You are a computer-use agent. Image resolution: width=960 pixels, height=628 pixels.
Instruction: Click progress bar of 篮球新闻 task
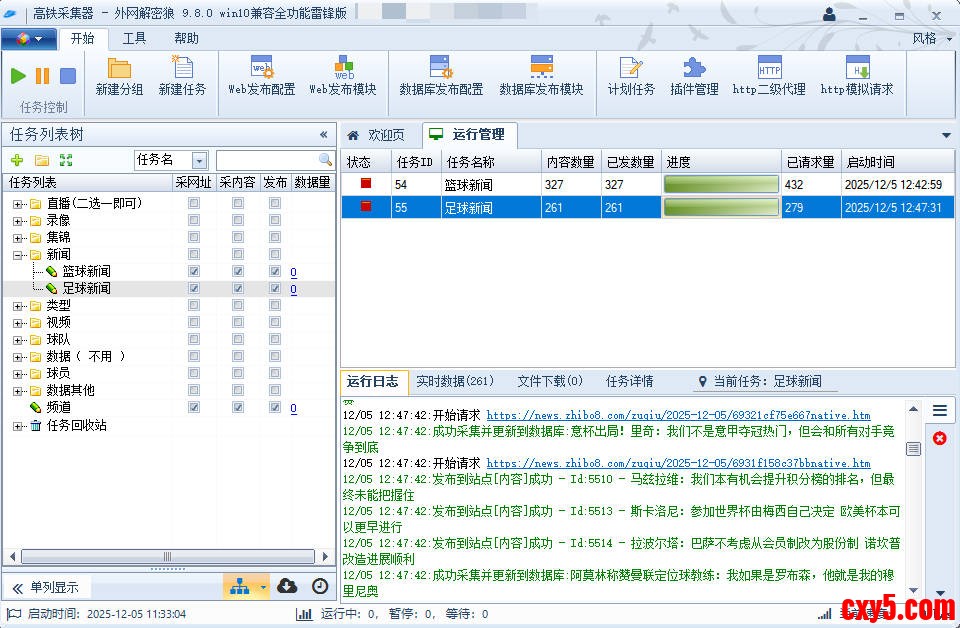(x=720, y=184)
